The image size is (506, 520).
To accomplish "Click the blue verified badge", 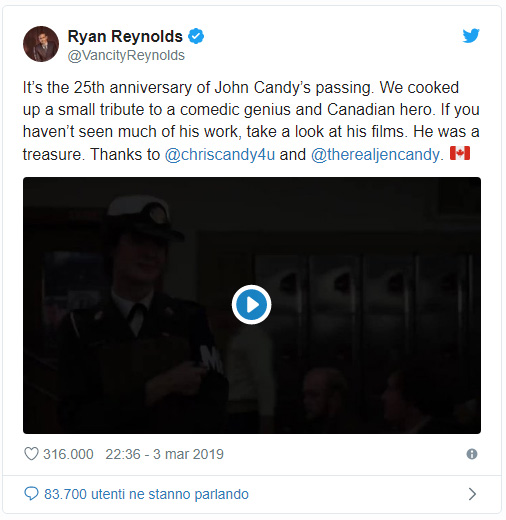I will pyautogui.click(x=196, y=36).
